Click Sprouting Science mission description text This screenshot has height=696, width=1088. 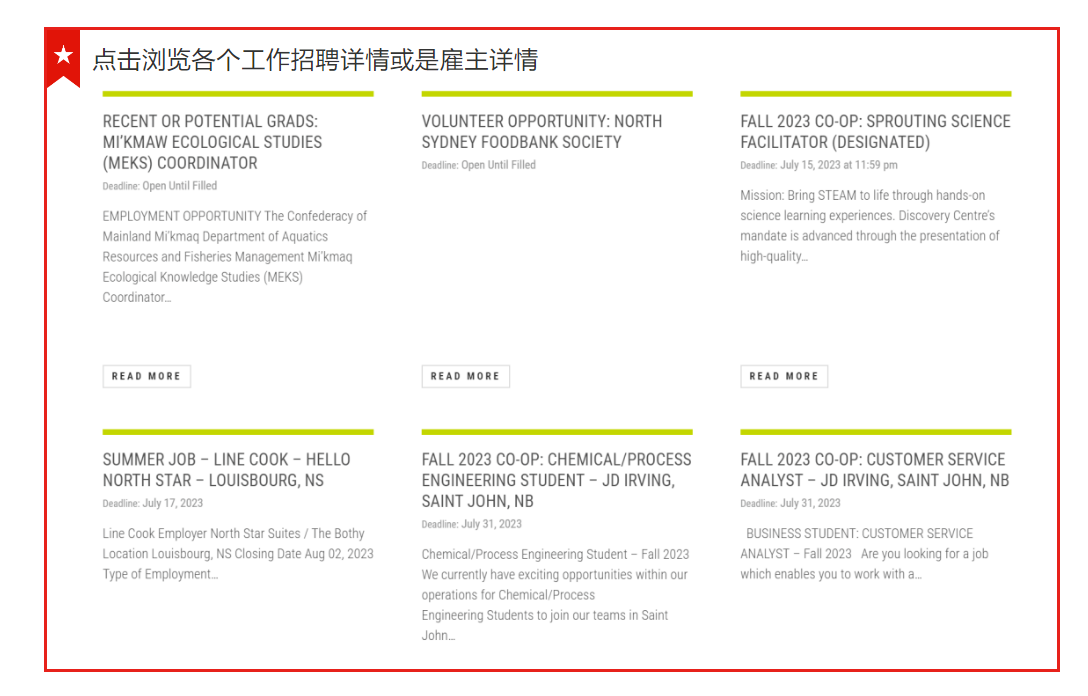pos(869,226)
